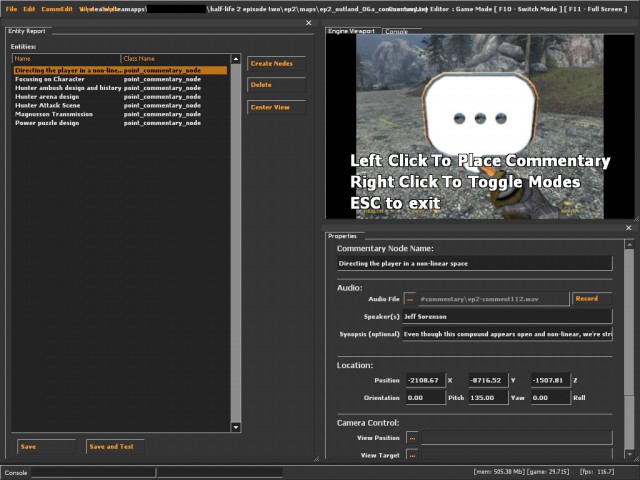640x480 pixels.
Task: Select the 'Hunter arena design' entity
Action: pyautogui.click(x=120, y=97)
